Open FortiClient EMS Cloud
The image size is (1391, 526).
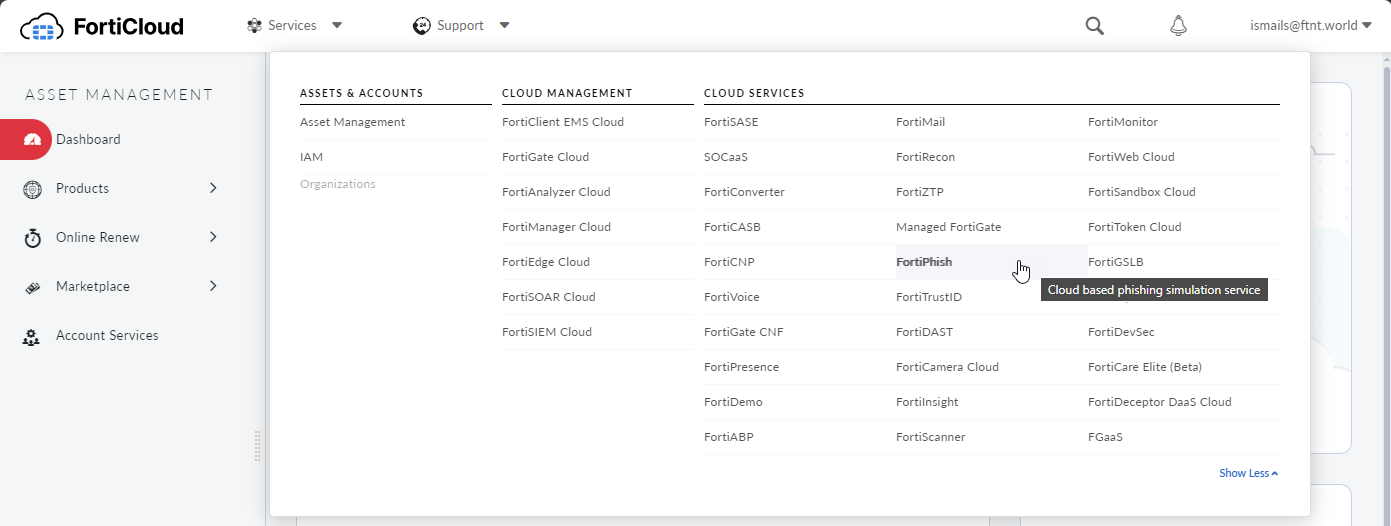[563, 122]
